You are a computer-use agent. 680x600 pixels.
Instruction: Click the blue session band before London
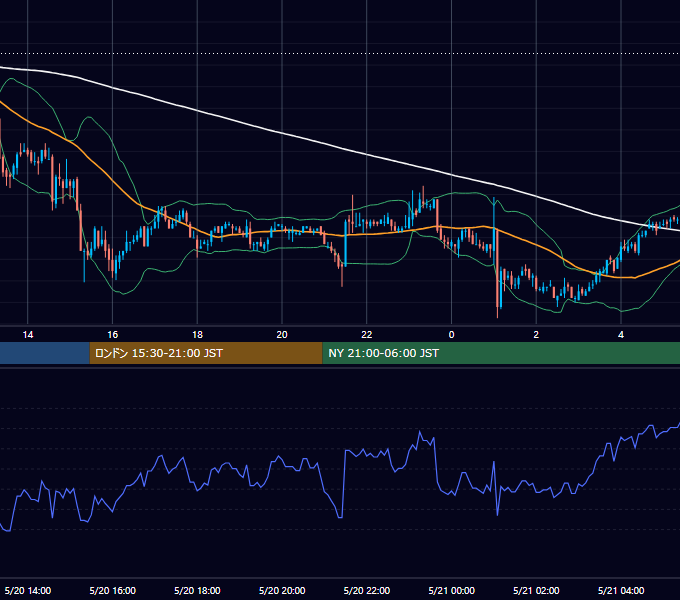45,353
